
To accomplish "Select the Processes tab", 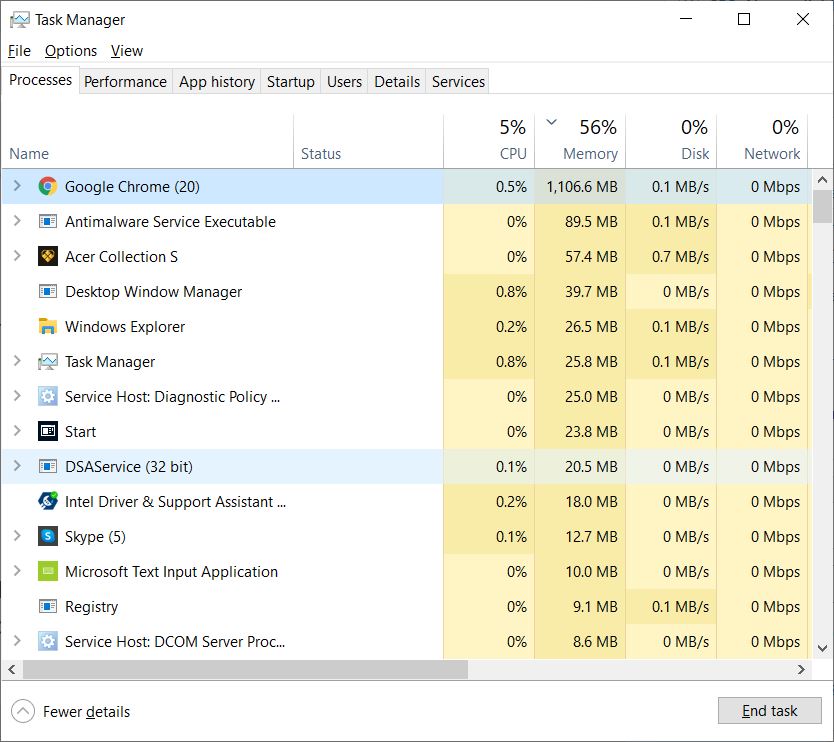I will 40,80.
